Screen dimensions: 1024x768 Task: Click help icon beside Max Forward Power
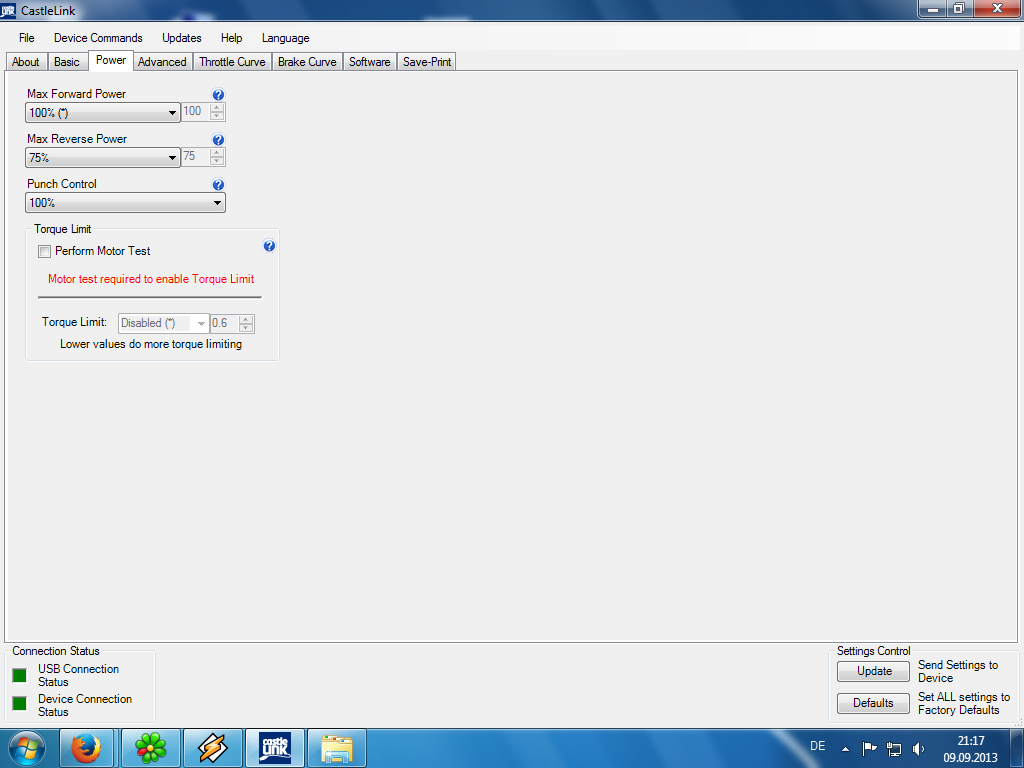pos(218,95)
